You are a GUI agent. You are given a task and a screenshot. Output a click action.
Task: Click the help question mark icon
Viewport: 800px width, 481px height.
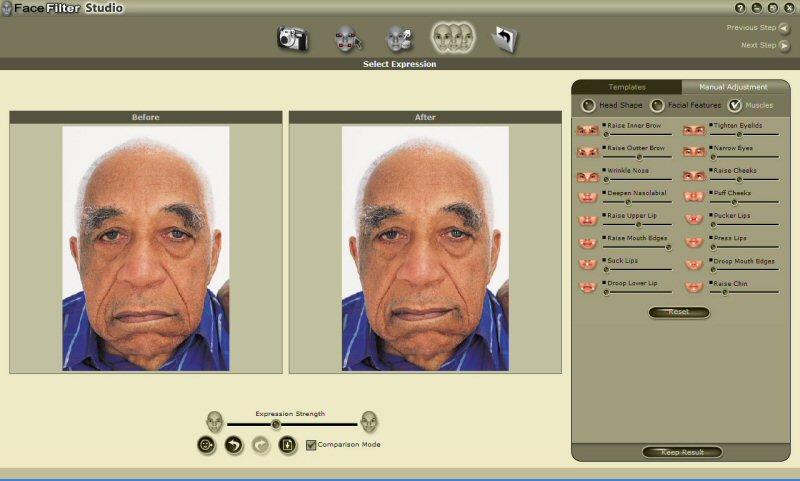(x=740, y=8)
